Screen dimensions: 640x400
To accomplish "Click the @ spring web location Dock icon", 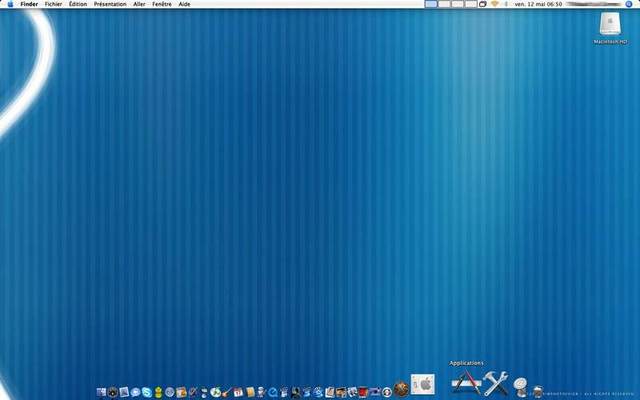I will pos(520,387).
